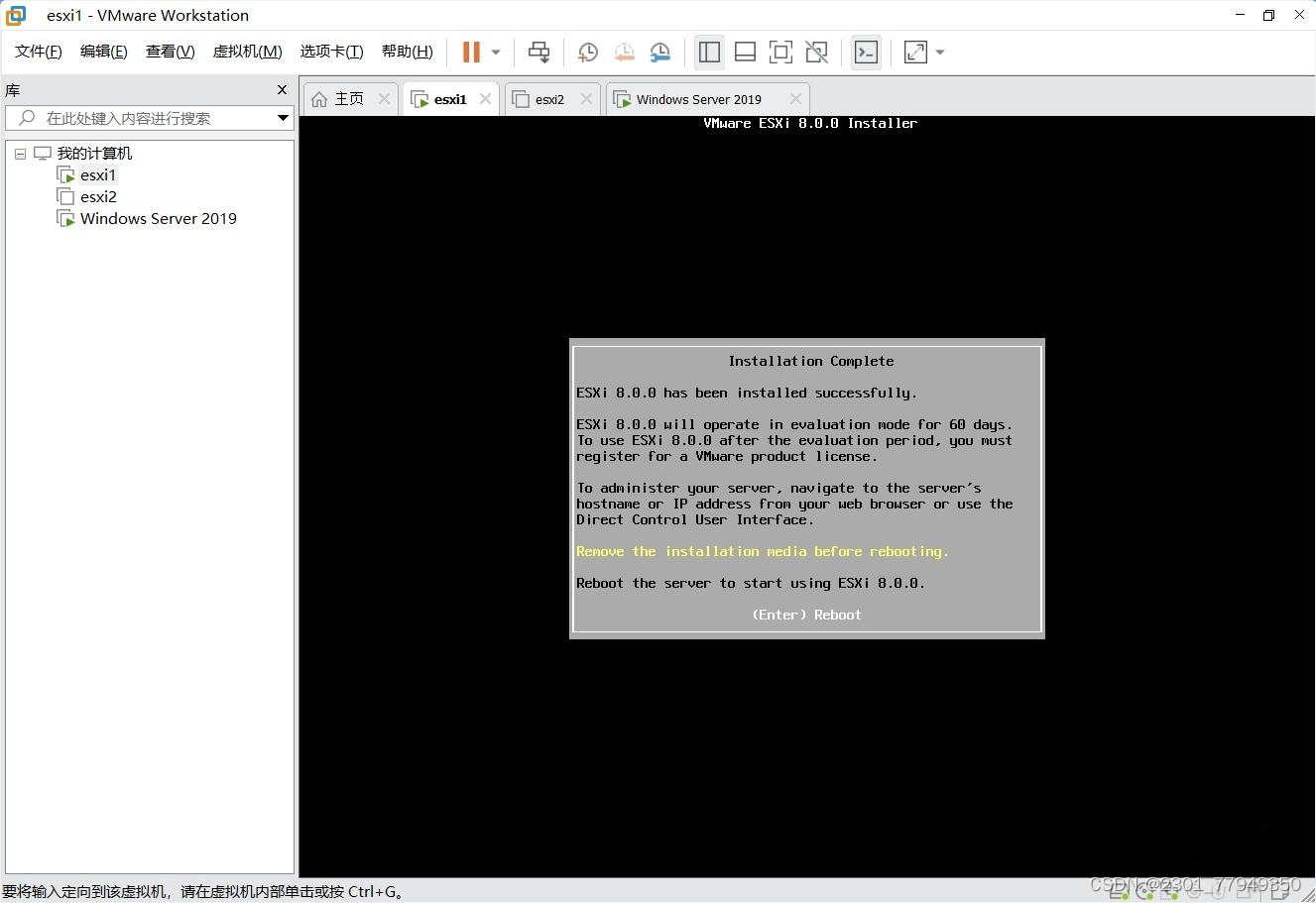Open the power options dropdown arrow
The height and width of the screenshot is (903, 1316).
coord(496,53)
